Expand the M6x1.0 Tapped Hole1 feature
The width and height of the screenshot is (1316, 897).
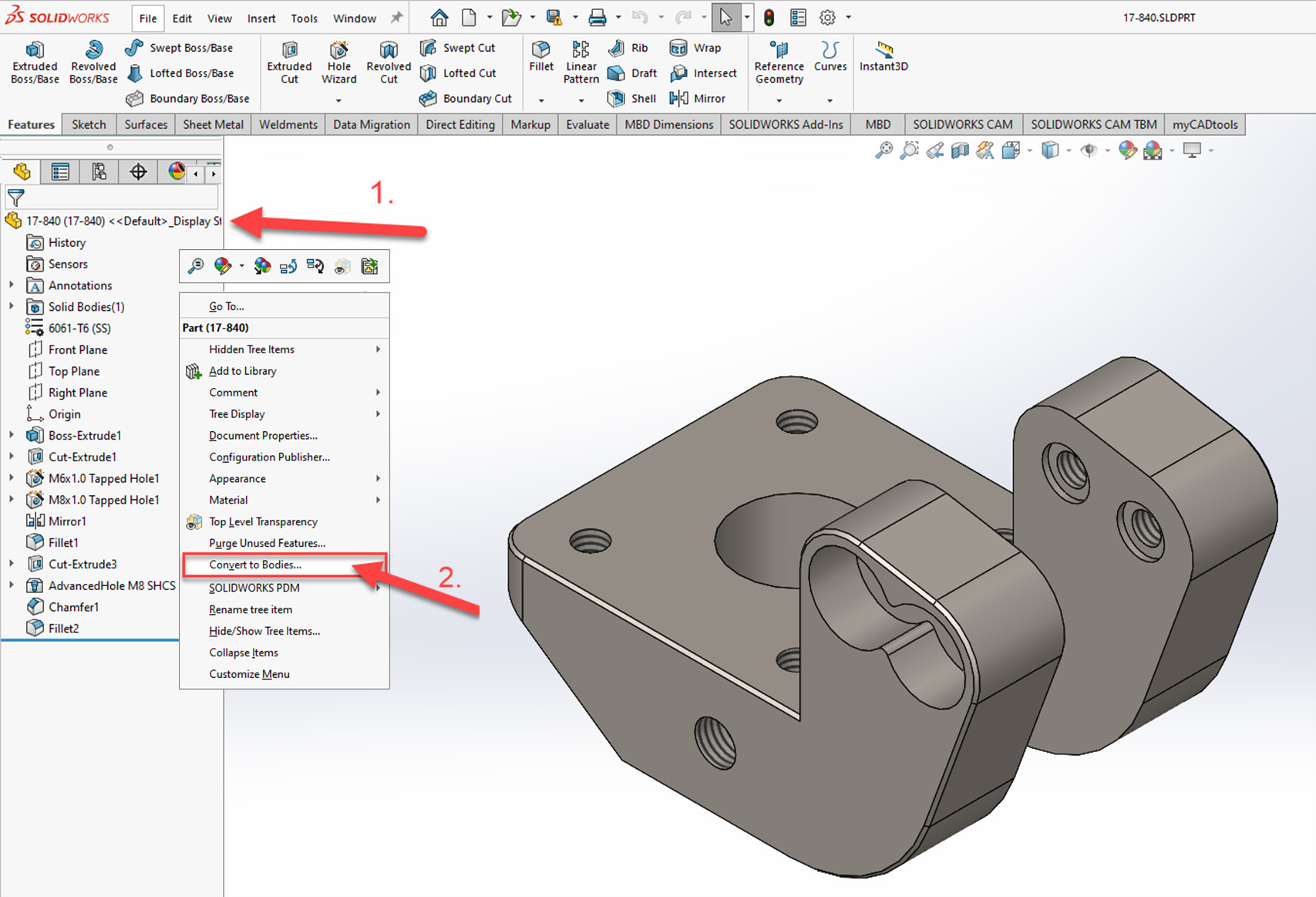point(12,478)
